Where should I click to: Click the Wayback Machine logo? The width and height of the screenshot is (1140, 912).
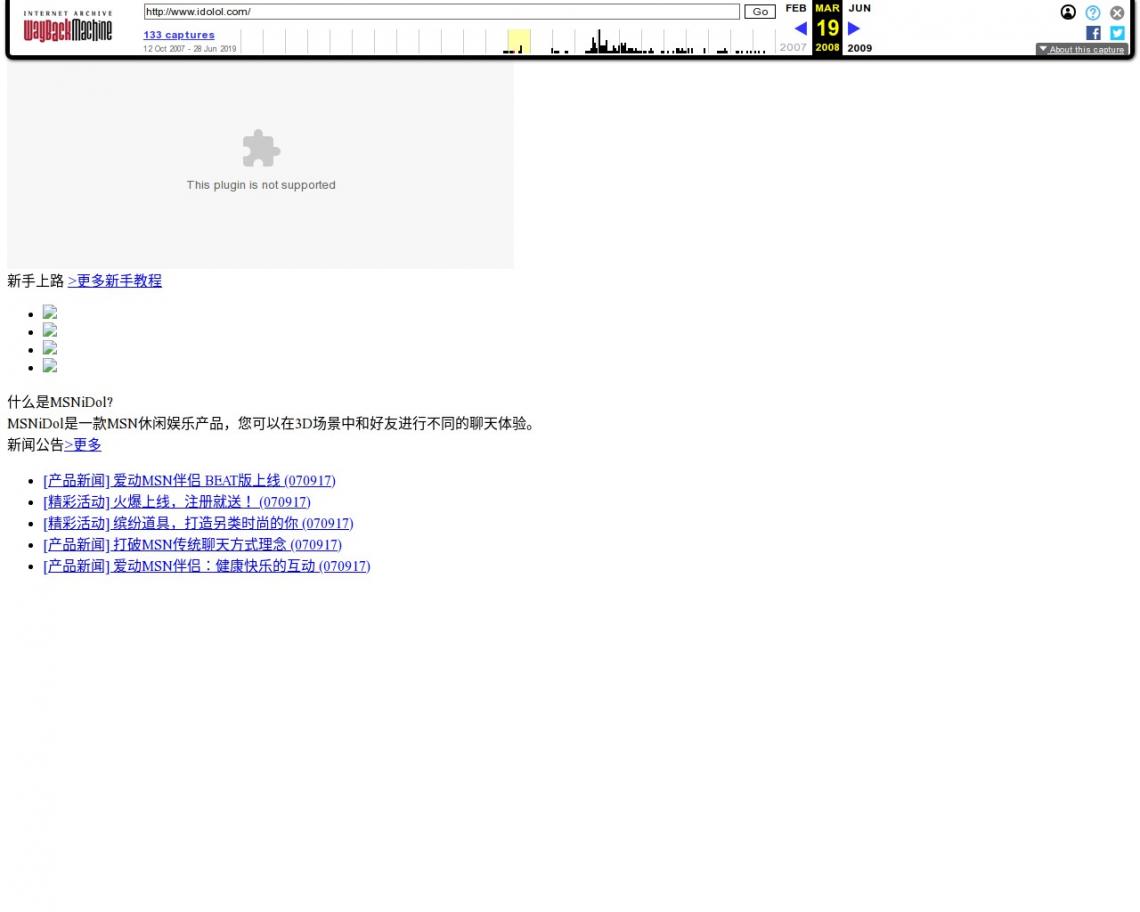click(68, 26)
